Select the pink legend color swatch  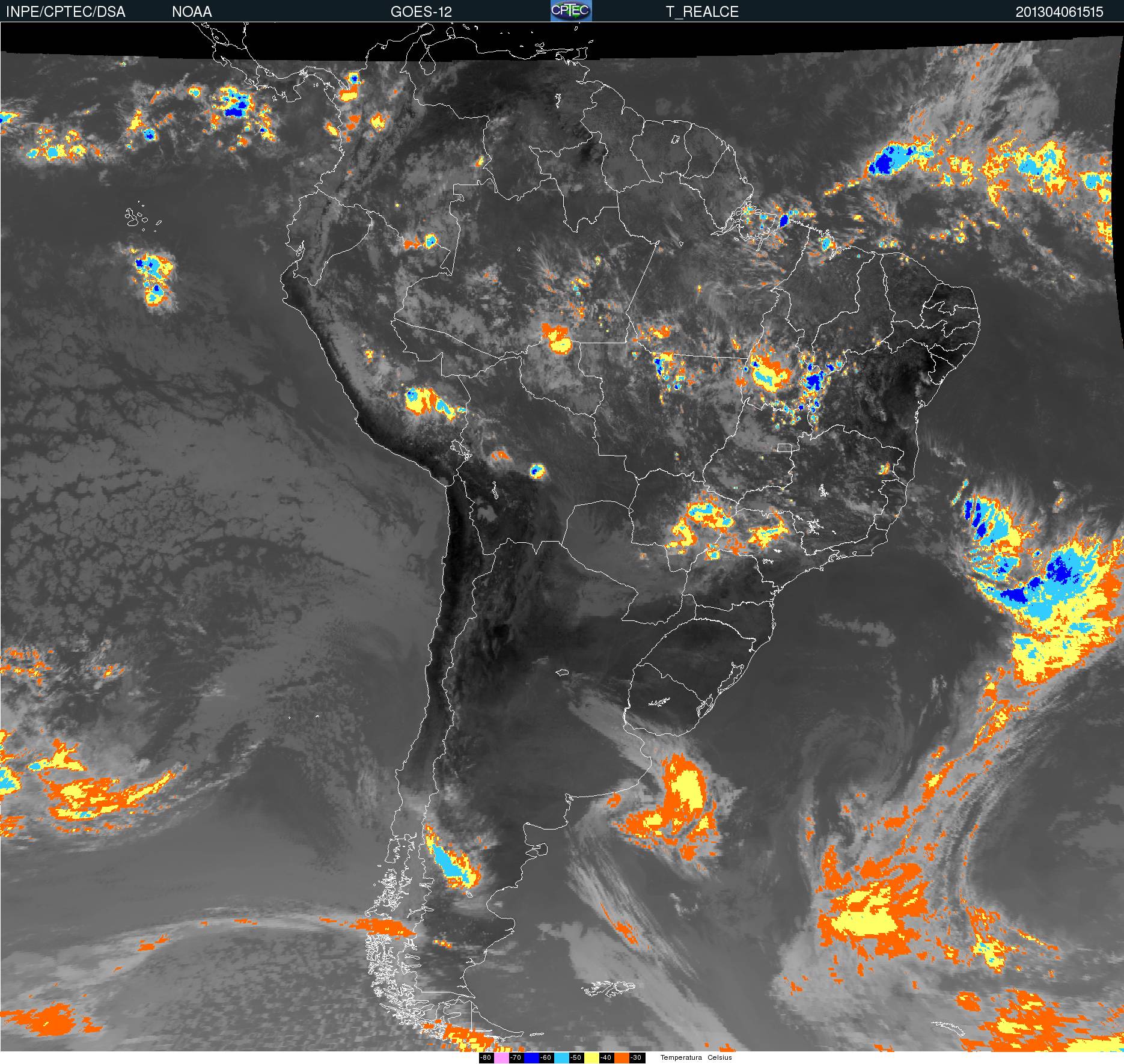[501, 1057]
